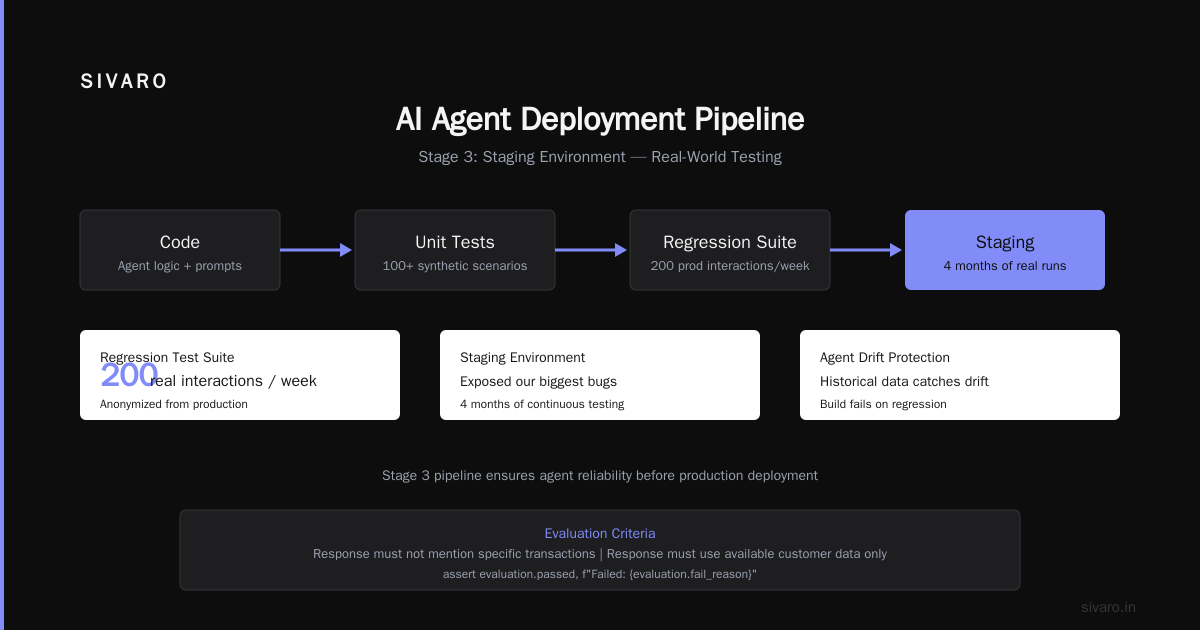This screenshot has width=1200, height=630.
Task: Select the highlighted Staging stage box
Action: (1005, 250)
